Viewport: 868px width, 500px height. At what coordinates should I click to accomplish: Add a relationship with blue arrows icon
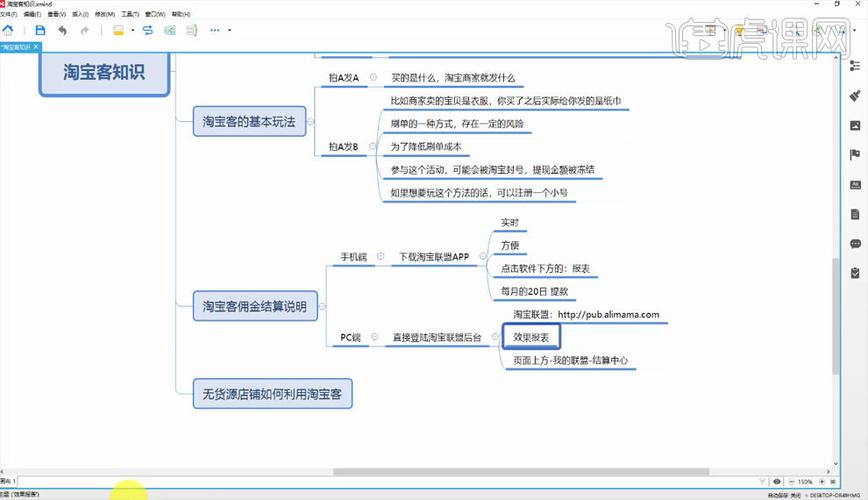(148, 30)
